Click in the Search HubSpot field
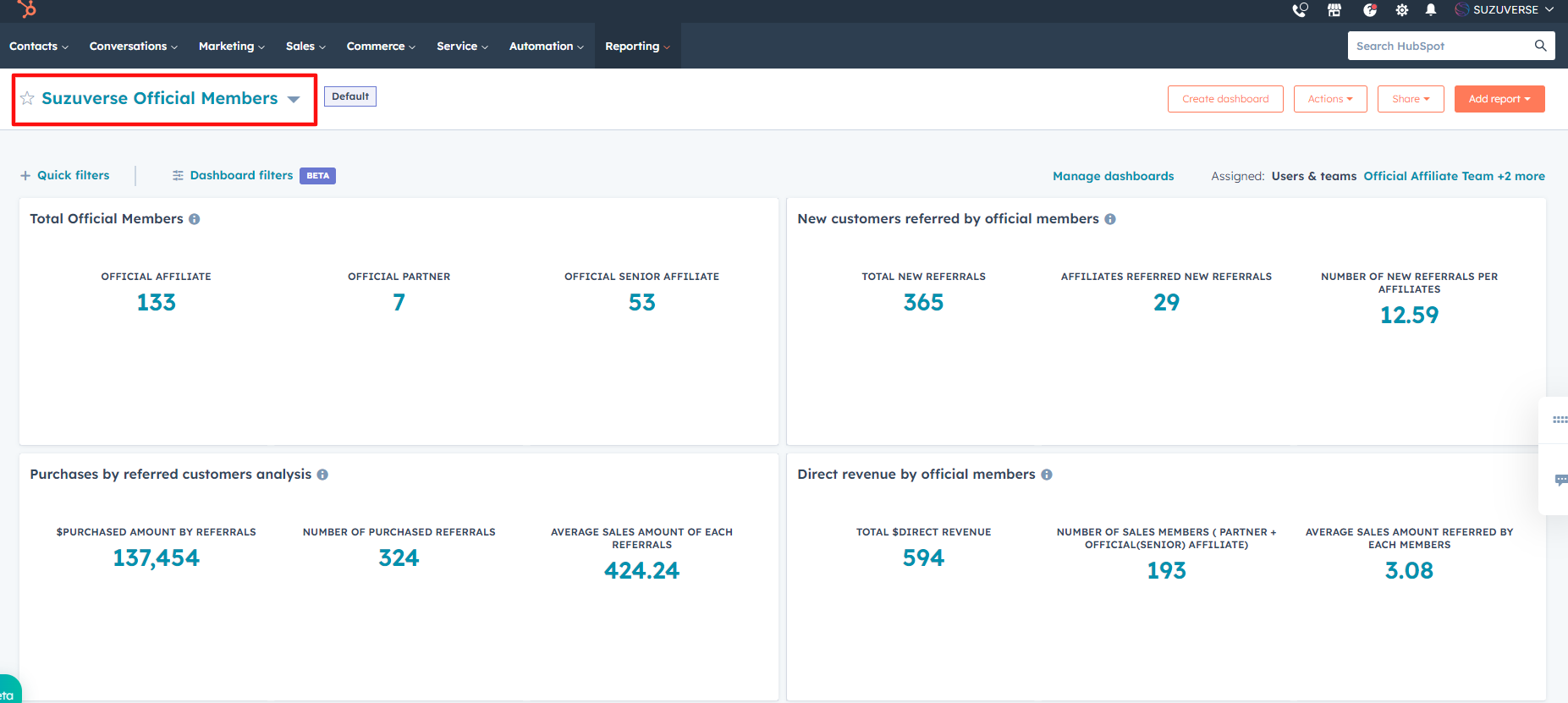The image size is (1568, 703). pyautogui.click(x=1439, y=46)
